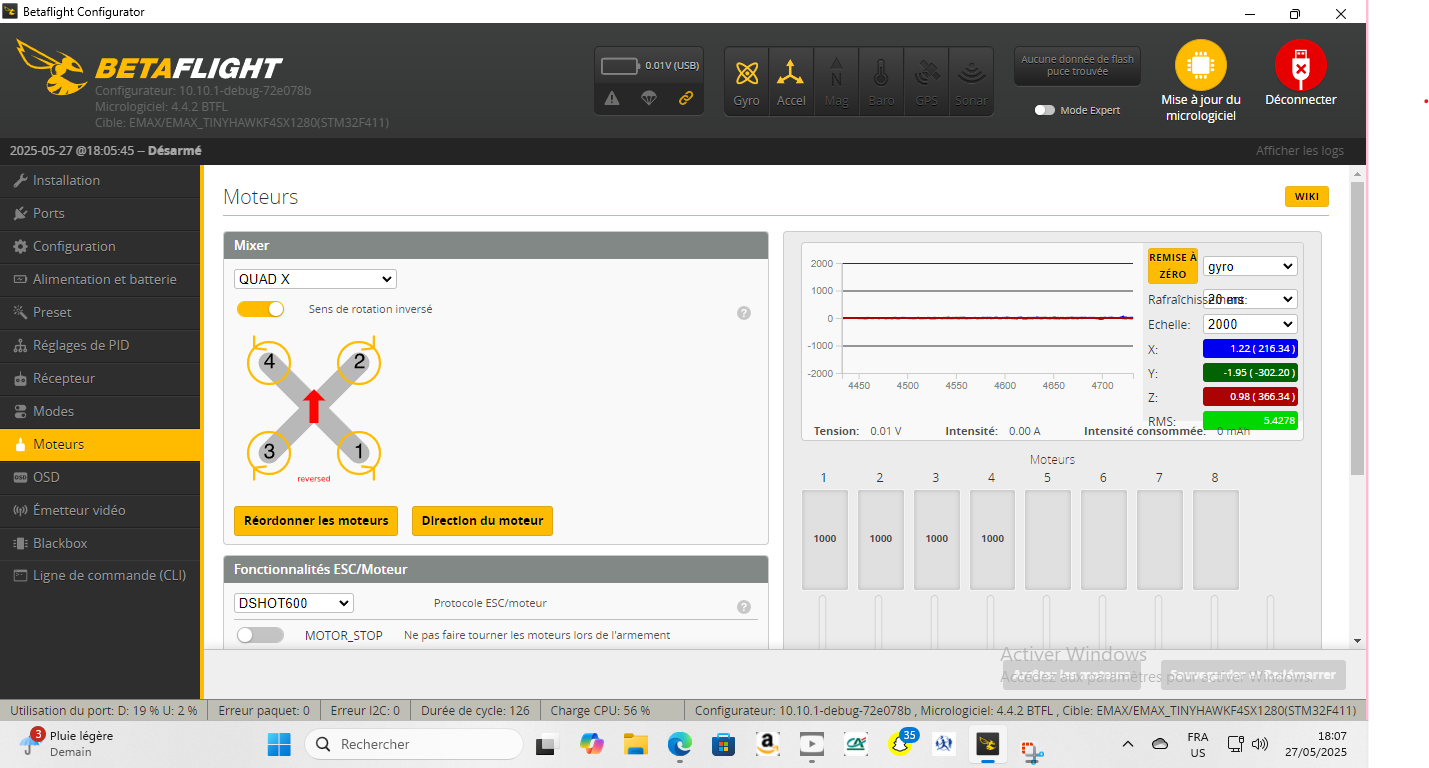
Task: Open Microsoft Edge from the taskbar
Action: click(679, 744)
